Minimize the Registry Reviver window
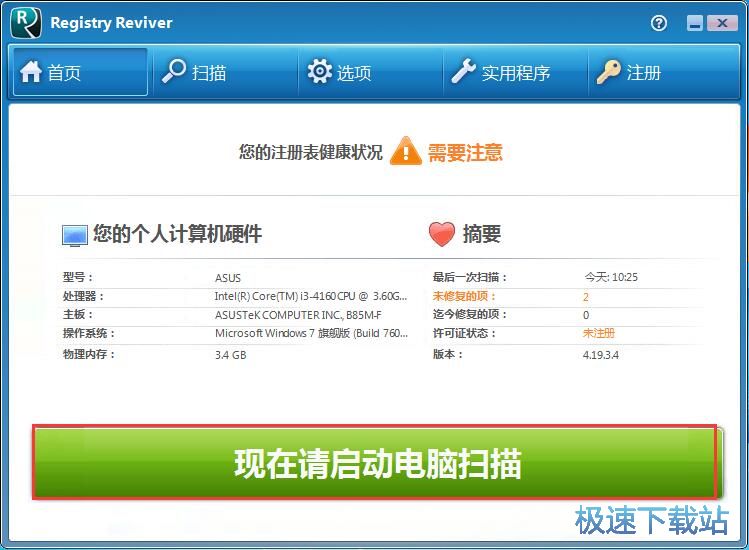The width and height of the screenshot is (749, 550). click(695, 23)
